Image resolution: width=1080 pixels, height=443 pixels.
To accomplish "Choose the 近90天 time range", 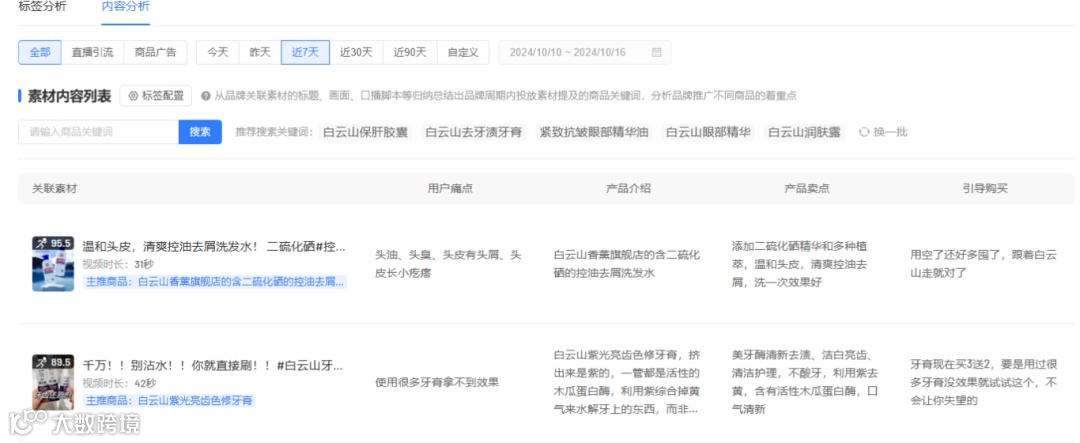I will click(410, 52).
